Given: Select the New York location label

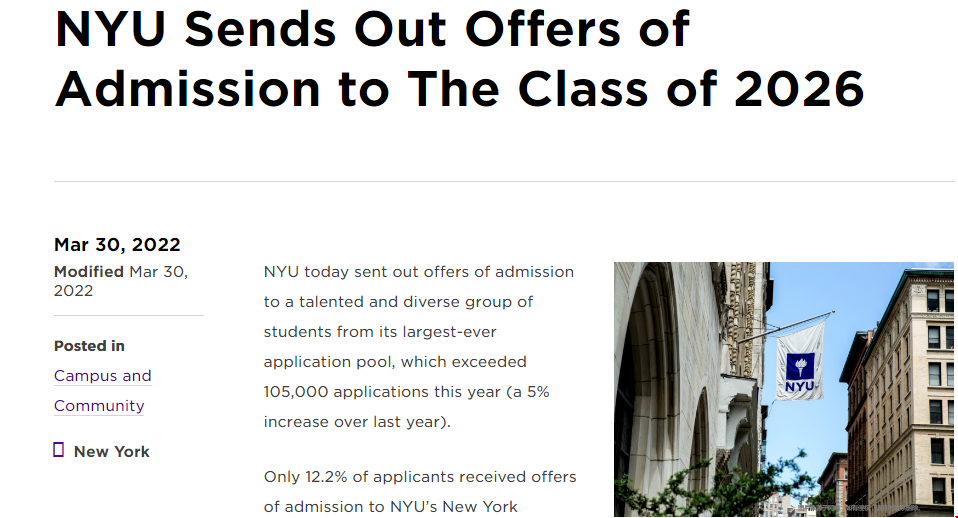Looking at the screenshot, I should tap(111, 451).
